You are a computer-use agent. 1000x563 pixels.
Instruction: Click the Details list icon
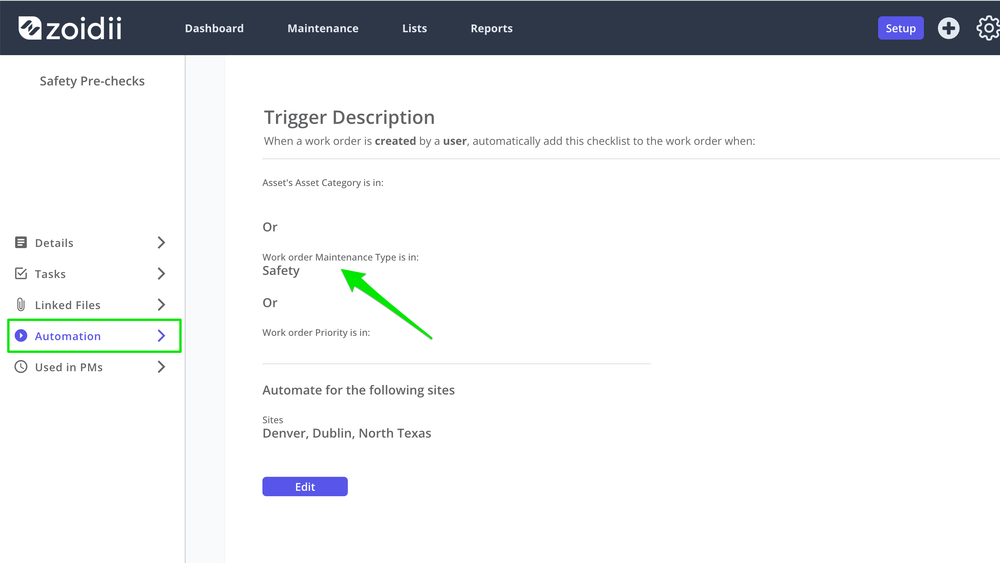coord(21,242)
